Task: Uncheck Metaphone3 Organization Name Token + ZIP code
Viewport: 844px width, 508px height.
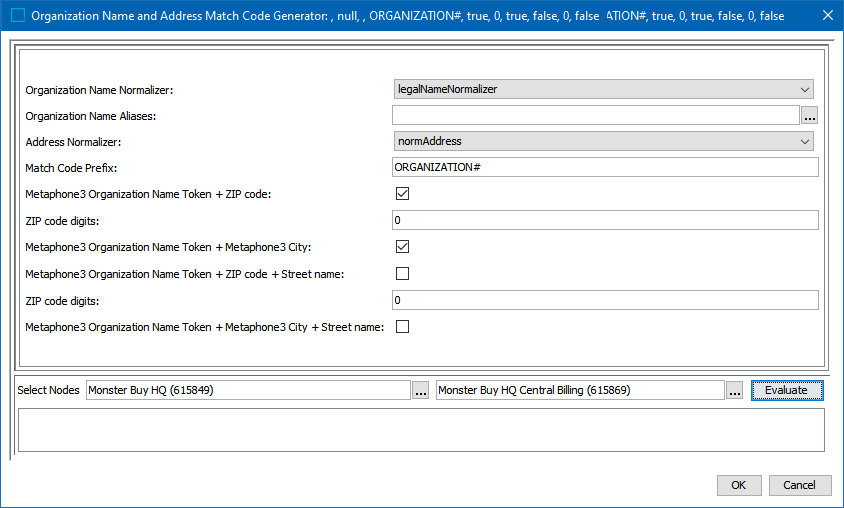Action: 402,194
